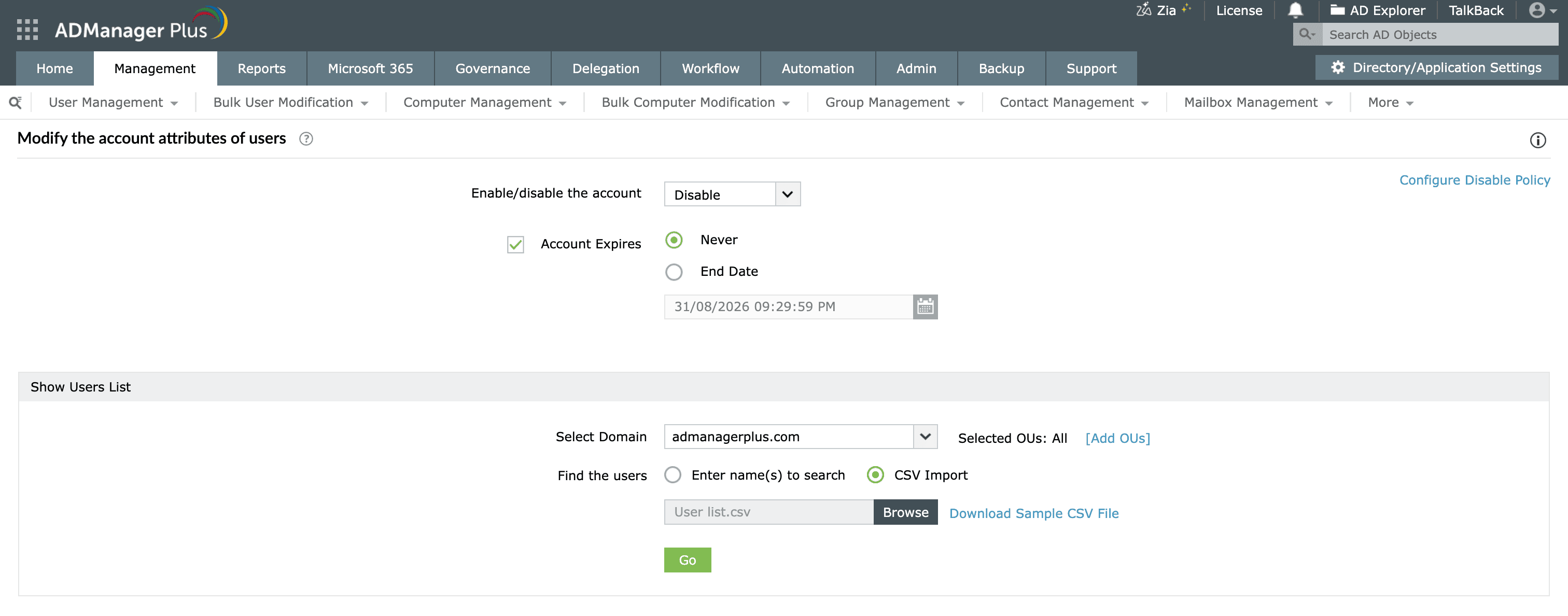The image size is (1568, 616).
Task: Click the Show Users List header
Action: [783, 387]
